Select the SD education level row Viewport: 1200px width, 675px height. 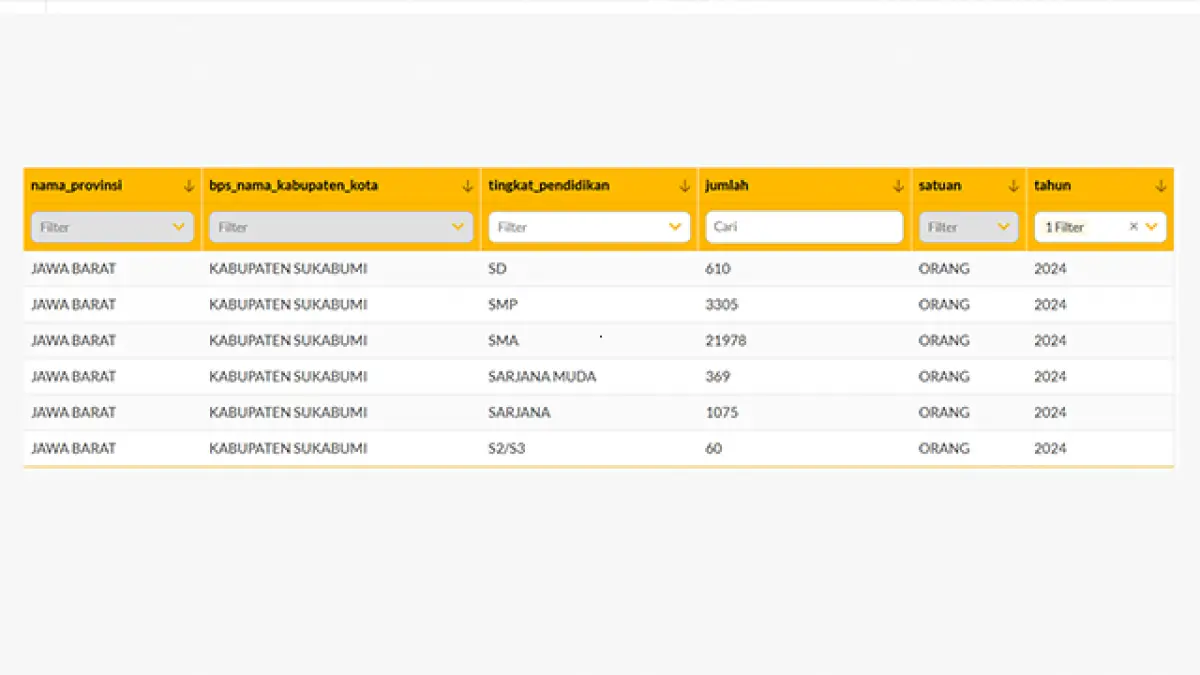point(498,269)
